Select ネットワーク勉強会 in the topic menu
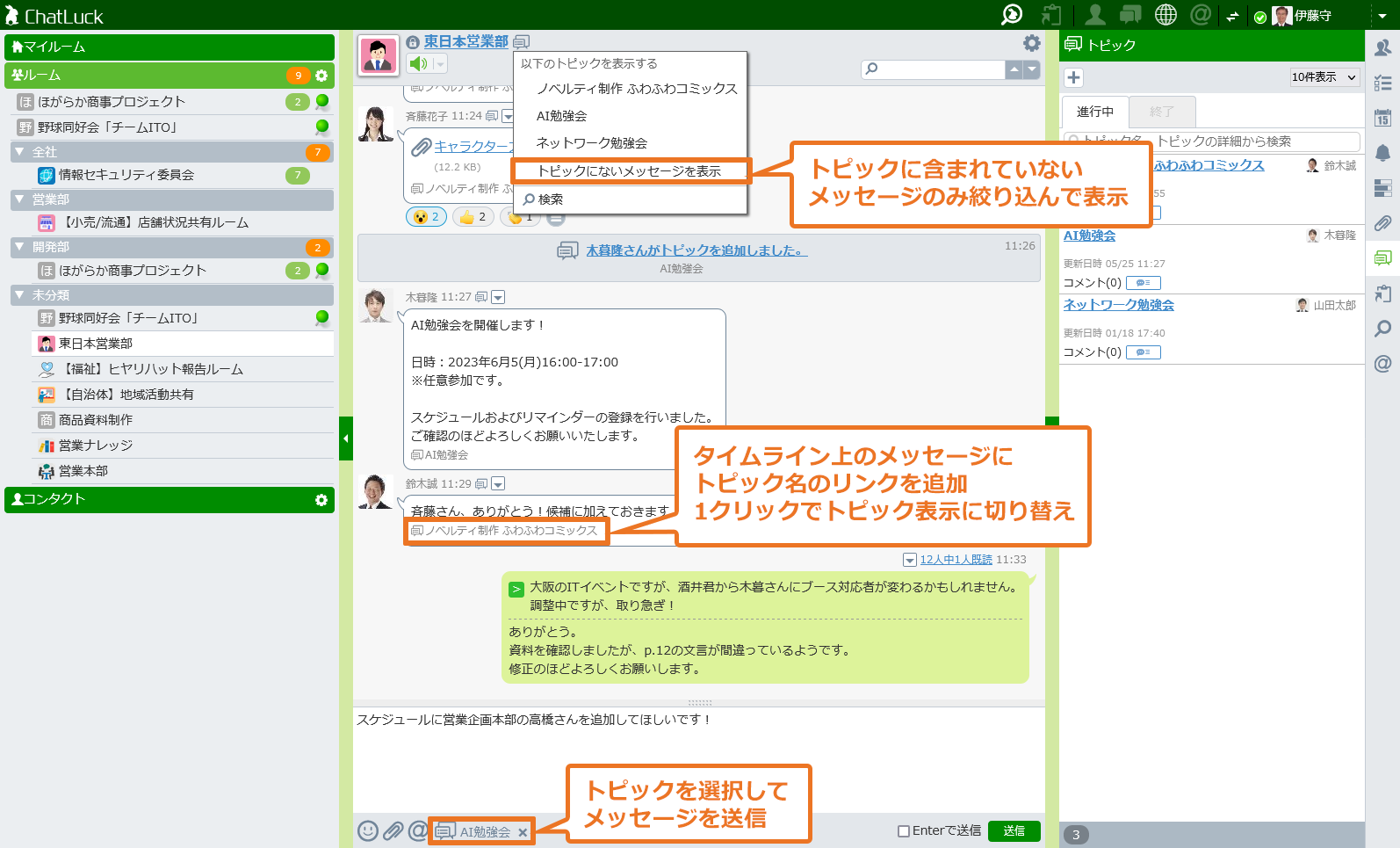1400x848 pixels. (592, 143)
